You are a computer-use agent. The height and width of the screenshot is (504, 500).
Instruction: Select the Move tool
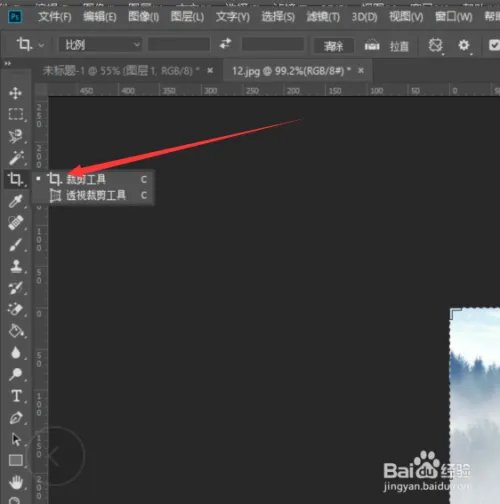(x=15, y=93)
